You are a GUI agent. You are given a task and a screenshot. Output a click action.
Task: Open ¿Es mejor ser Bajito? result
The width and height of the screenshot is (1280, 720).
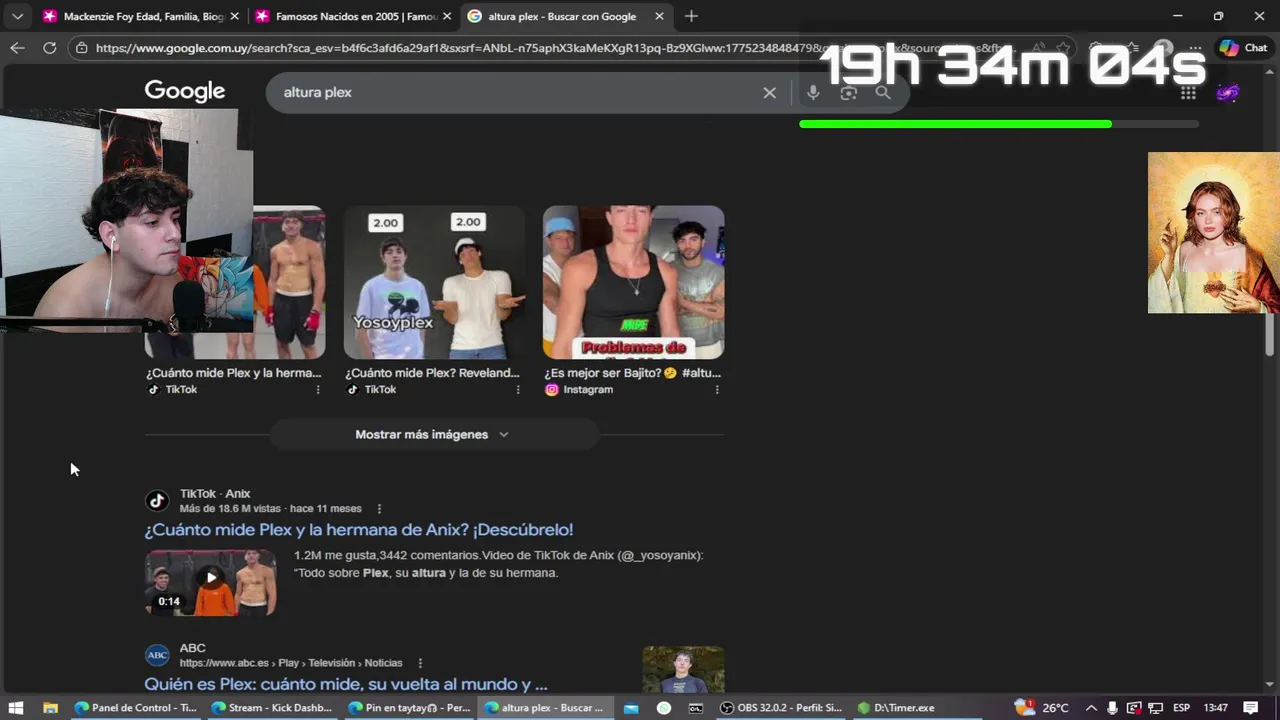[x=632, y=373]
